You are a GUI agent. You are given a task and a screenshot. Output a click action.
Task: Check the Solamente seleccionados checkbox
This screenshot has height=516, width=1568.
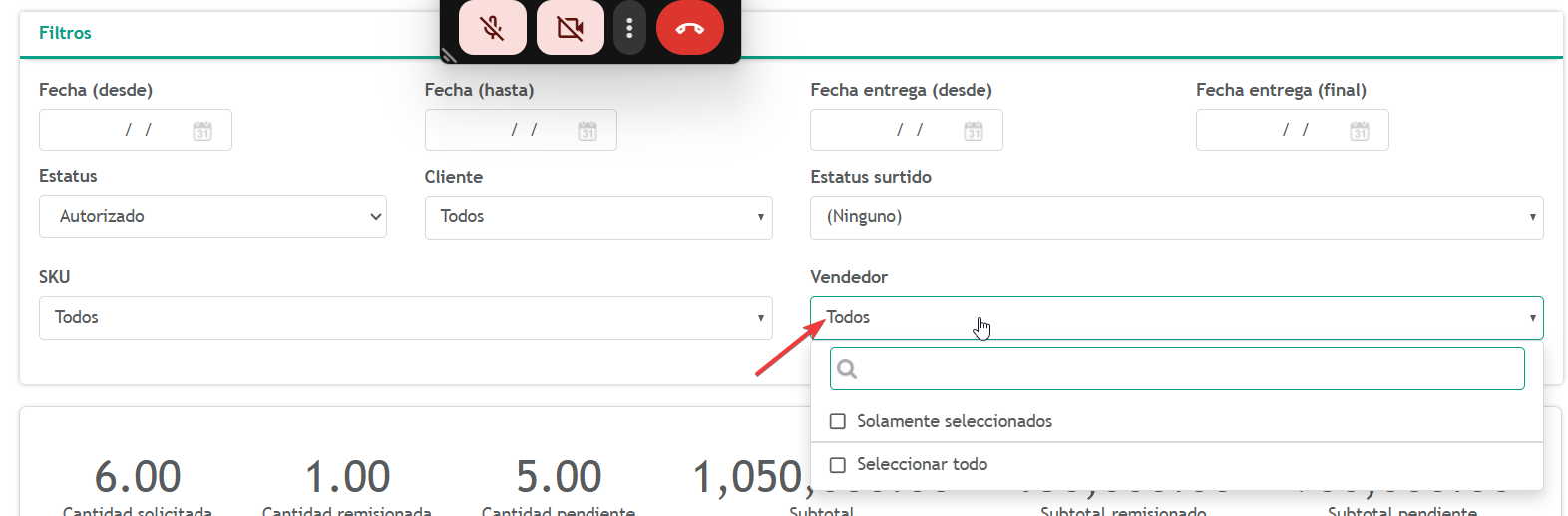coord(838,422)
